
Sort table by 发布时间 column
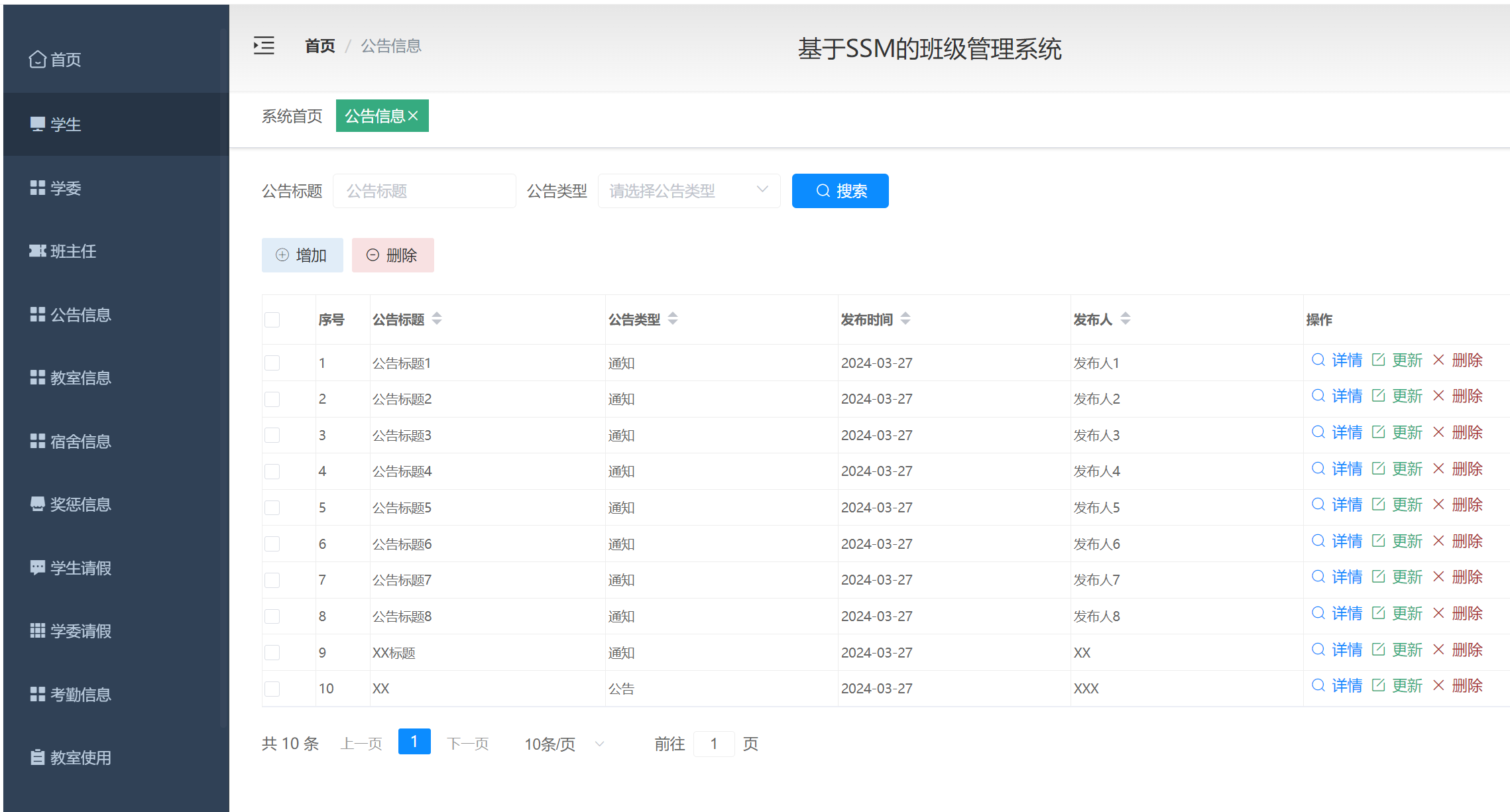[907, 319]
